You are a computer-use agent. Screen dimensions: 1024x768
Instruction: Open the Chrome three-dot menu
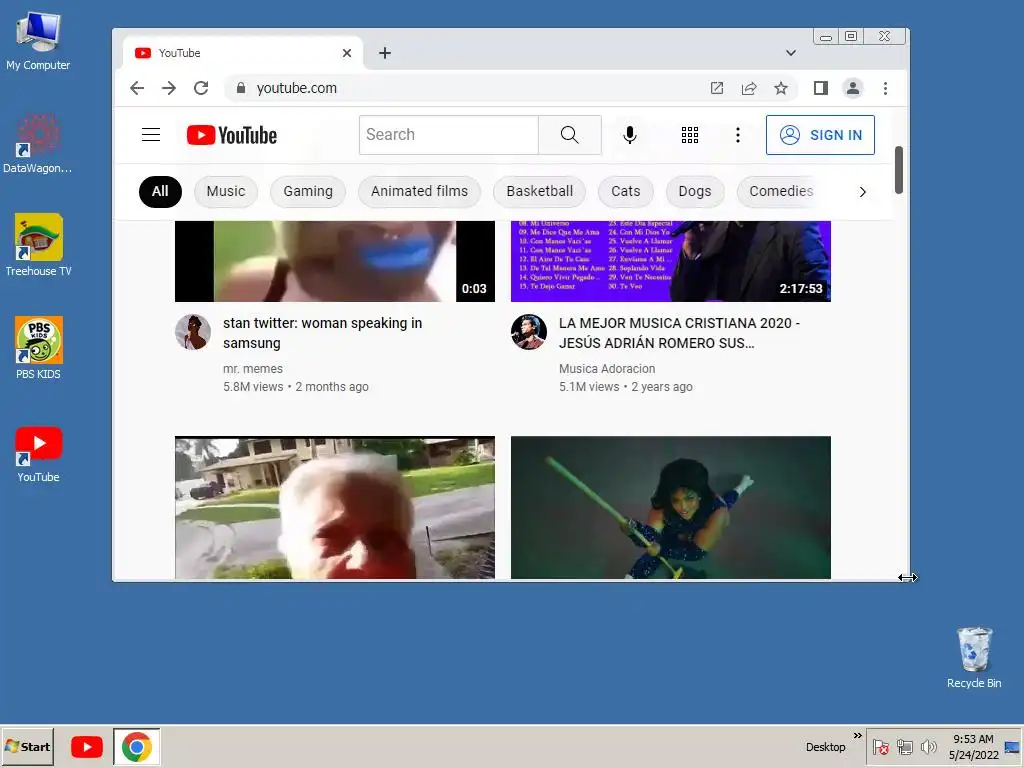(x=886, y=88)
